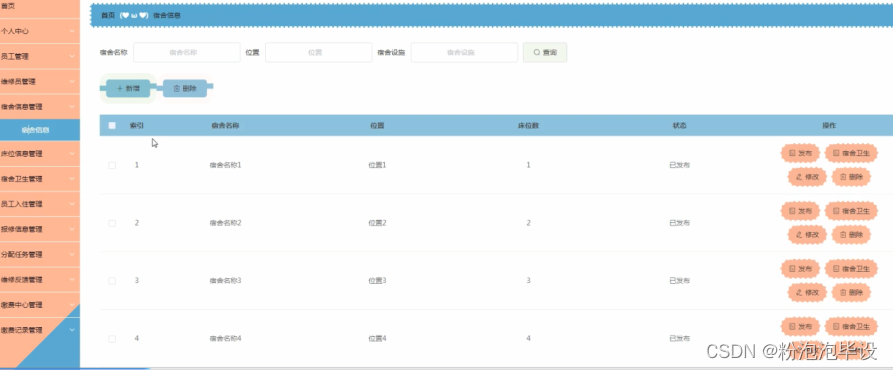
Task: Click the blue 删除 batch delete button
Action: tap(185, 89)
